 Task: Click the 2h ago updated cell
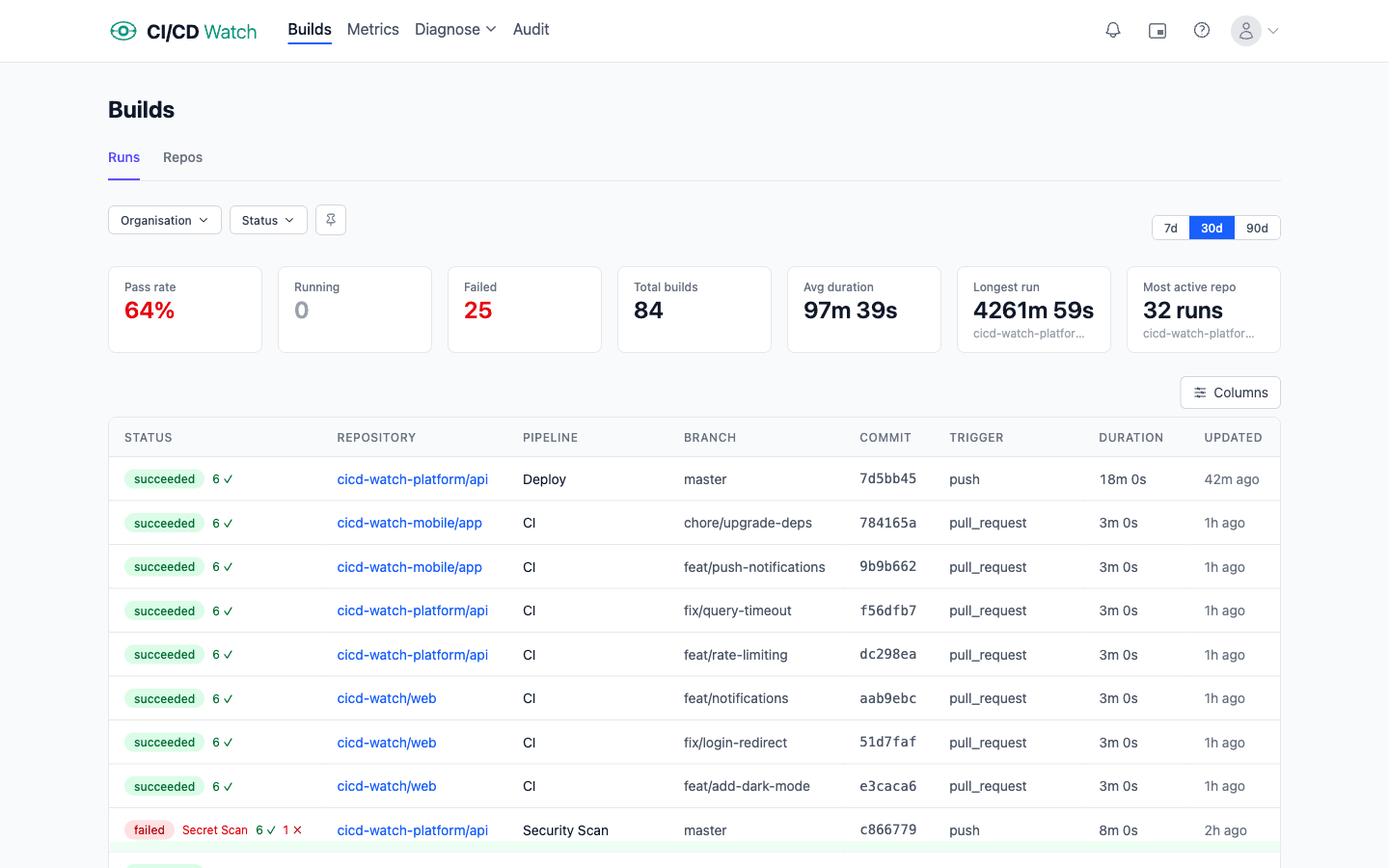[1225, 830]
